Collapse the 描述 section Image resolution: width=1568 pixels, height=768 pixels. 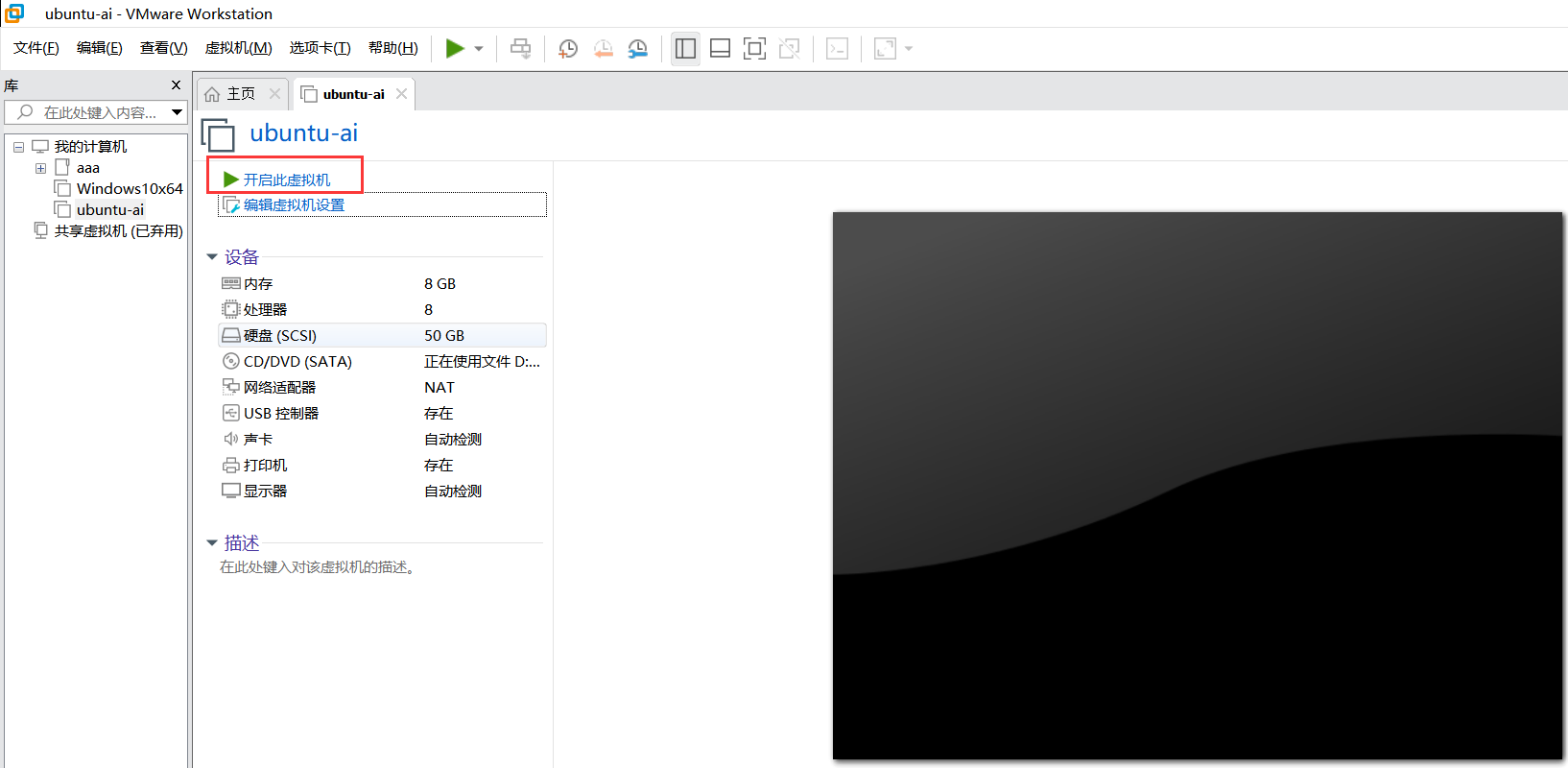[x=212, y=543]
